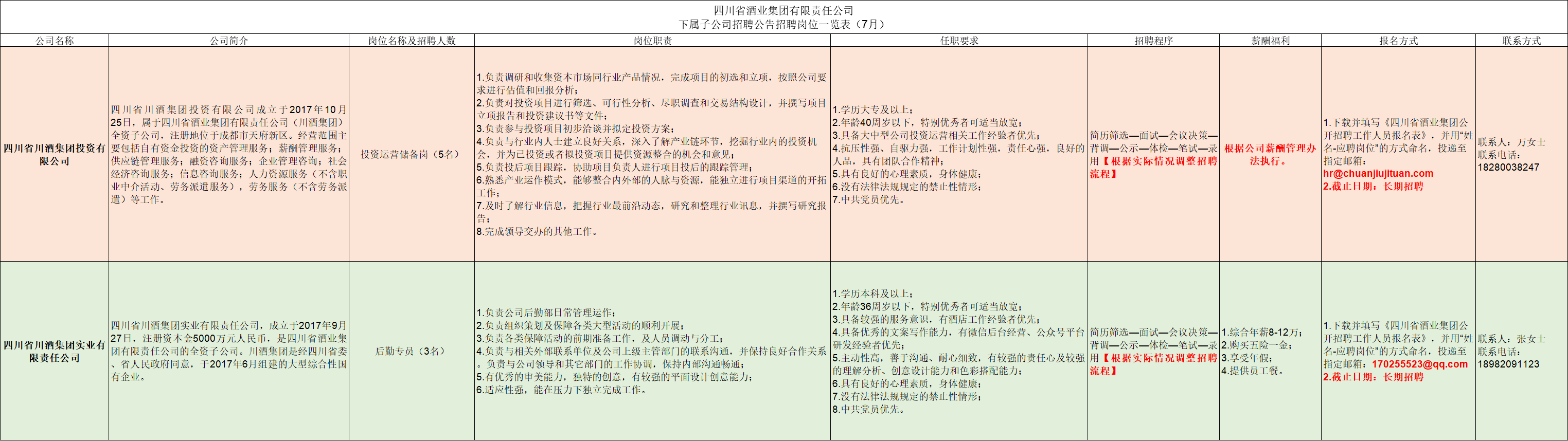Click the line 1.学历本科及以上
Image resolution: width=1568 pixels, height=441 pixels.
[x=873, y=294]
